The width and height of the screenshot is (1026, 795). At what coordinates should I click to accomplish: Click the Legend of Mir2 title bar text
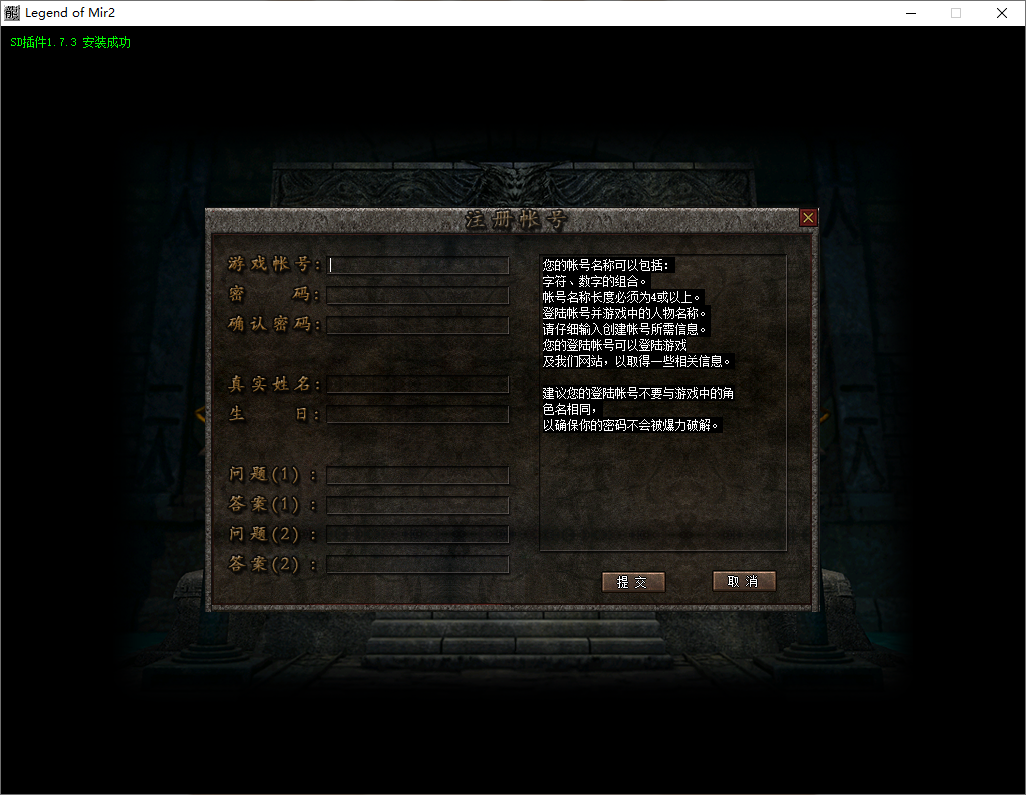click(x=76, y=13)
